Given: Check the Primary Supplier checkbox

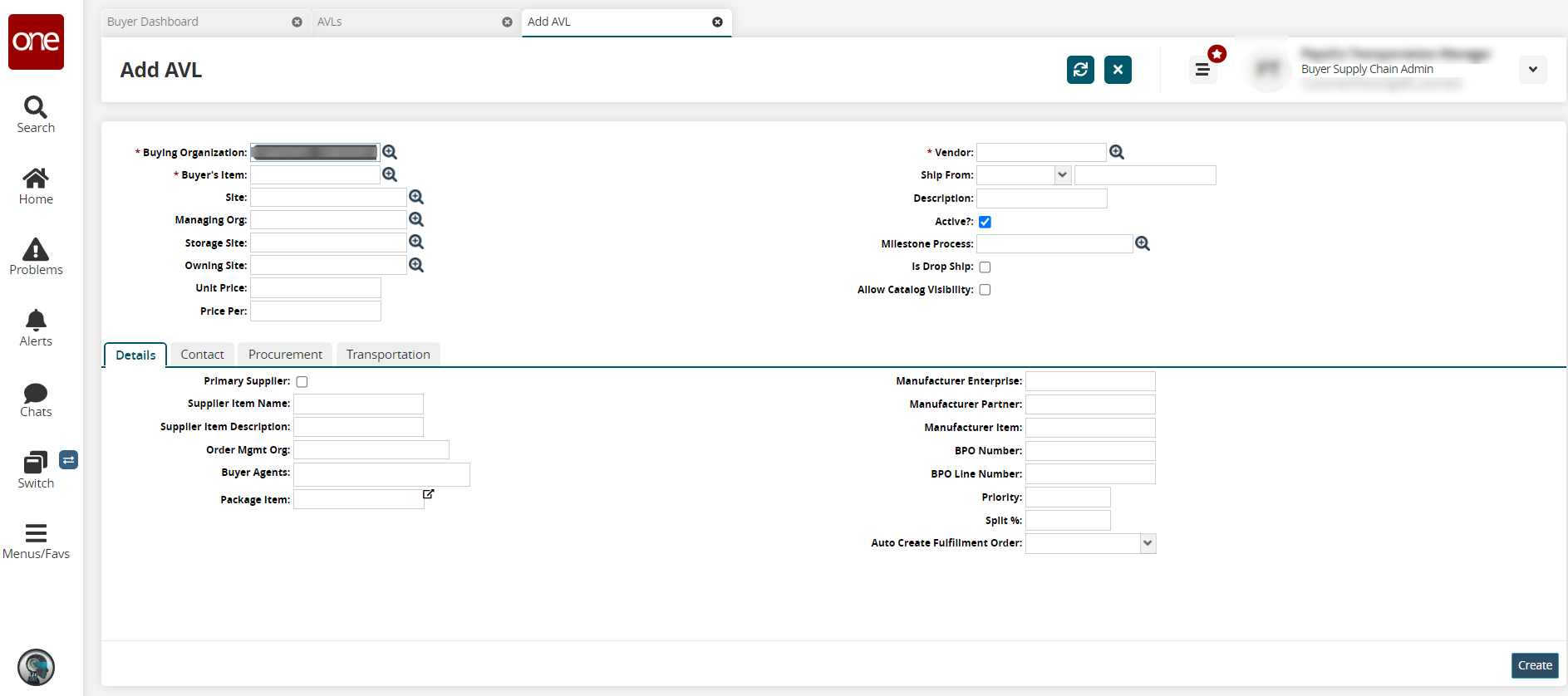Looking at the screenshot, I should [302, 382].
